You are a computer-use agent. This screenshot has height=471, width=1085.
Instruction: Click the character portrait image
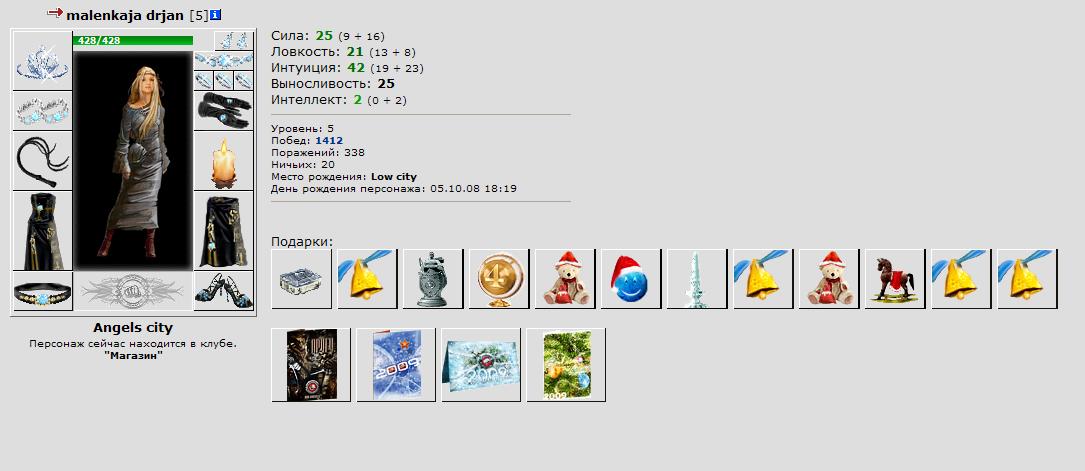(133, 160)
